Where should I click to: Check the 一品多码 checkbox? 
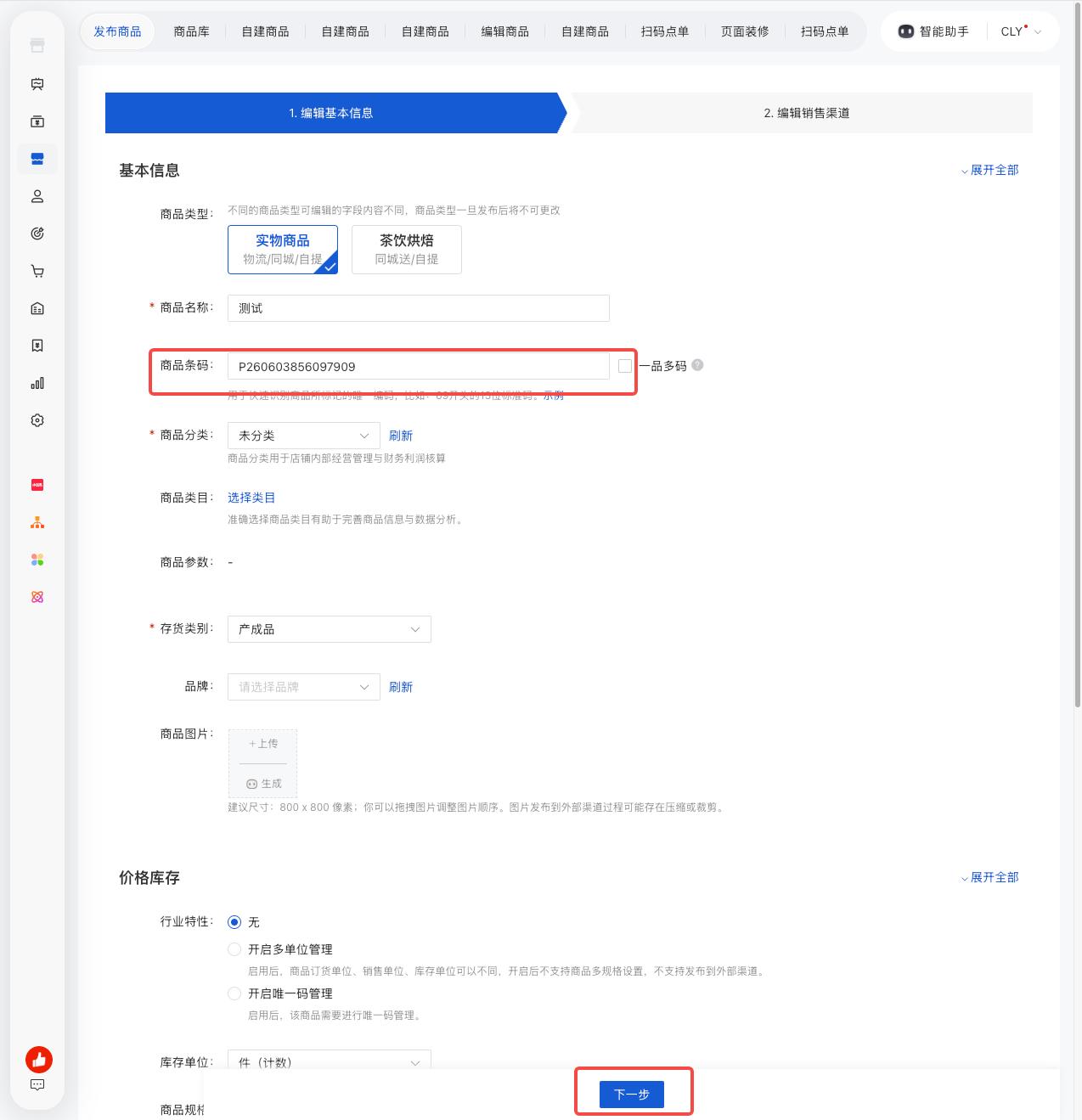[x=625, y=366]
